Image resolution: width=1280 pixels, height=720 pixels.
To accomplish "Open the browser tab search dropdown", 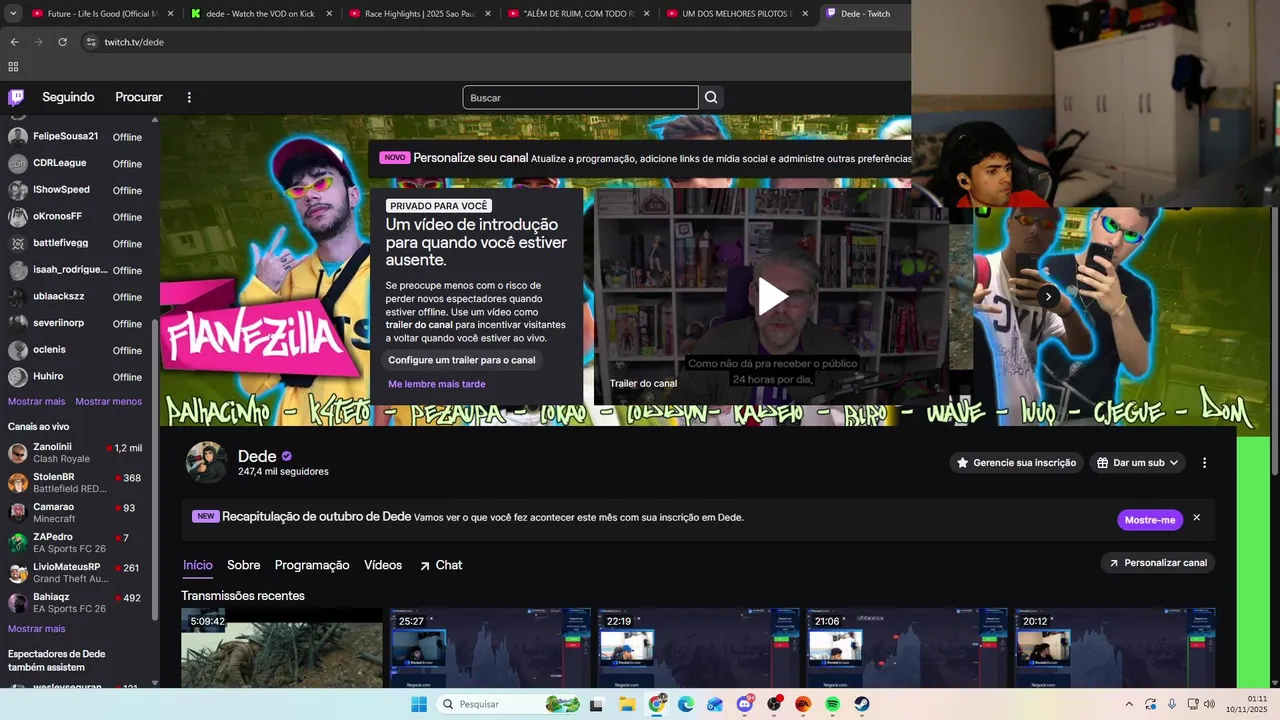I will pos(13,14).
